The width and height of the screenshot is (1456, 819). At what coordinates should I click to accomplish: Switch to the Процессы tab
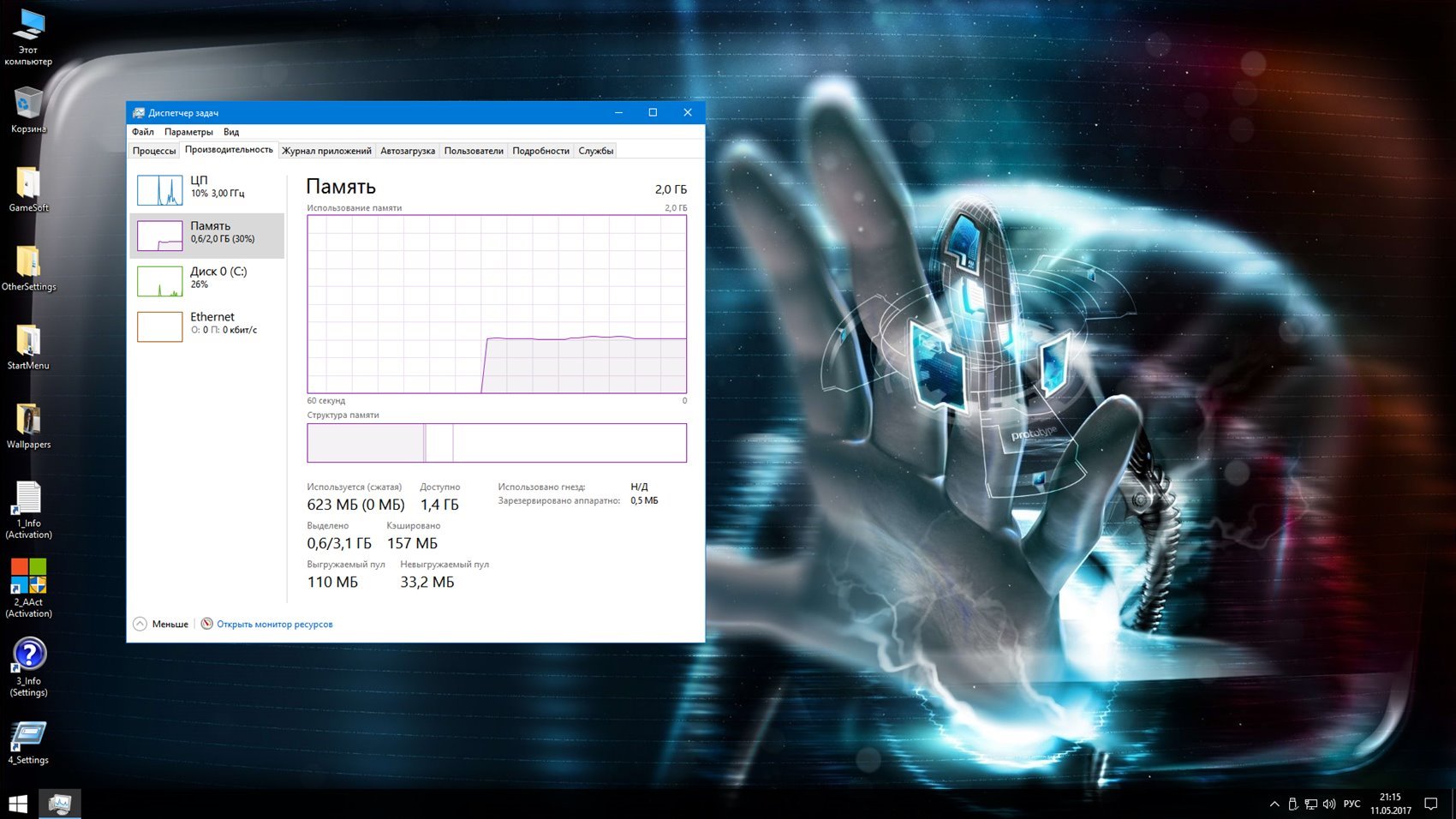pos(154,151)
